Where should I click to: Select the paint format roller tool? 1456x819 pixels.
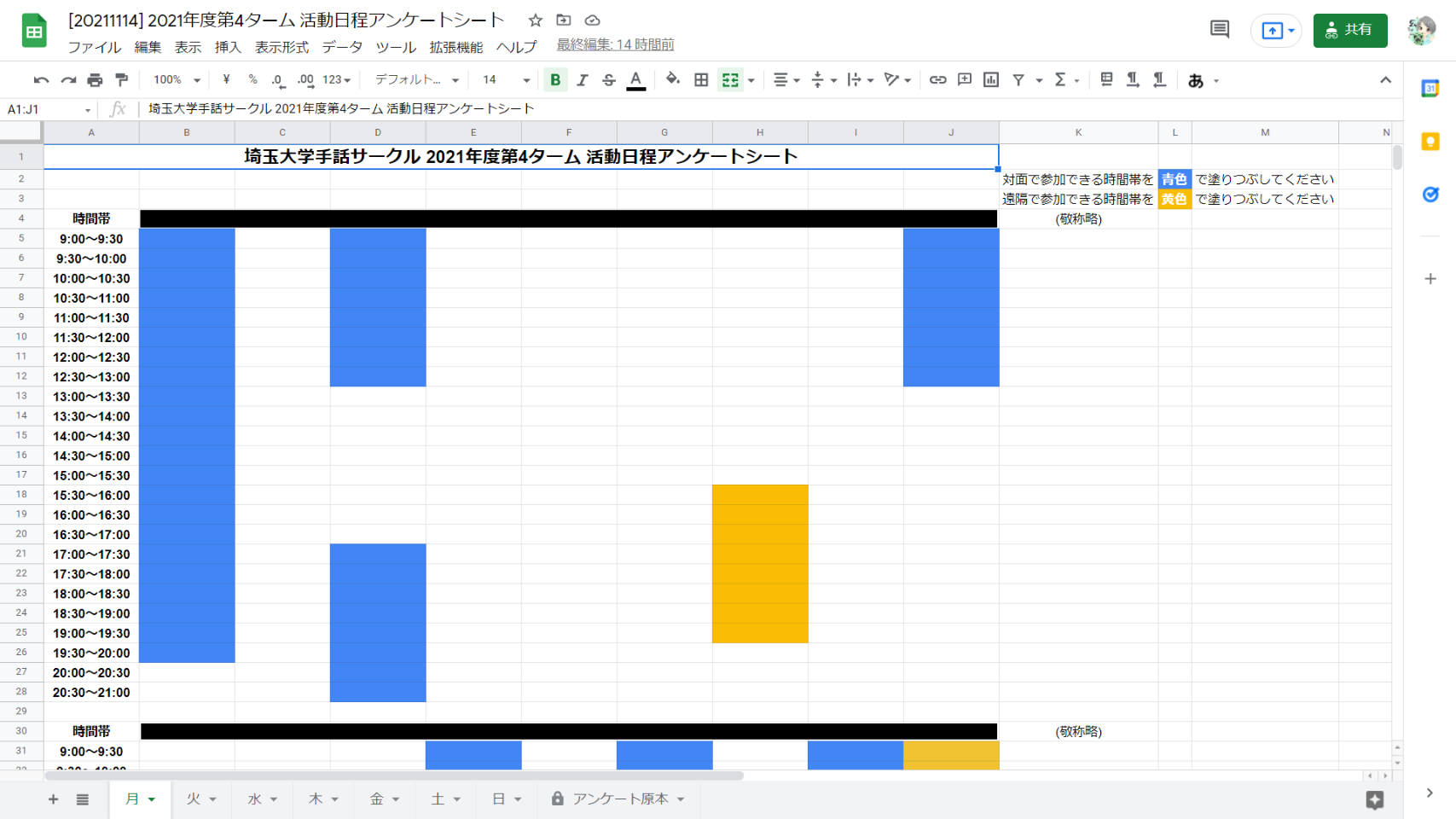(x=122, y=80)
